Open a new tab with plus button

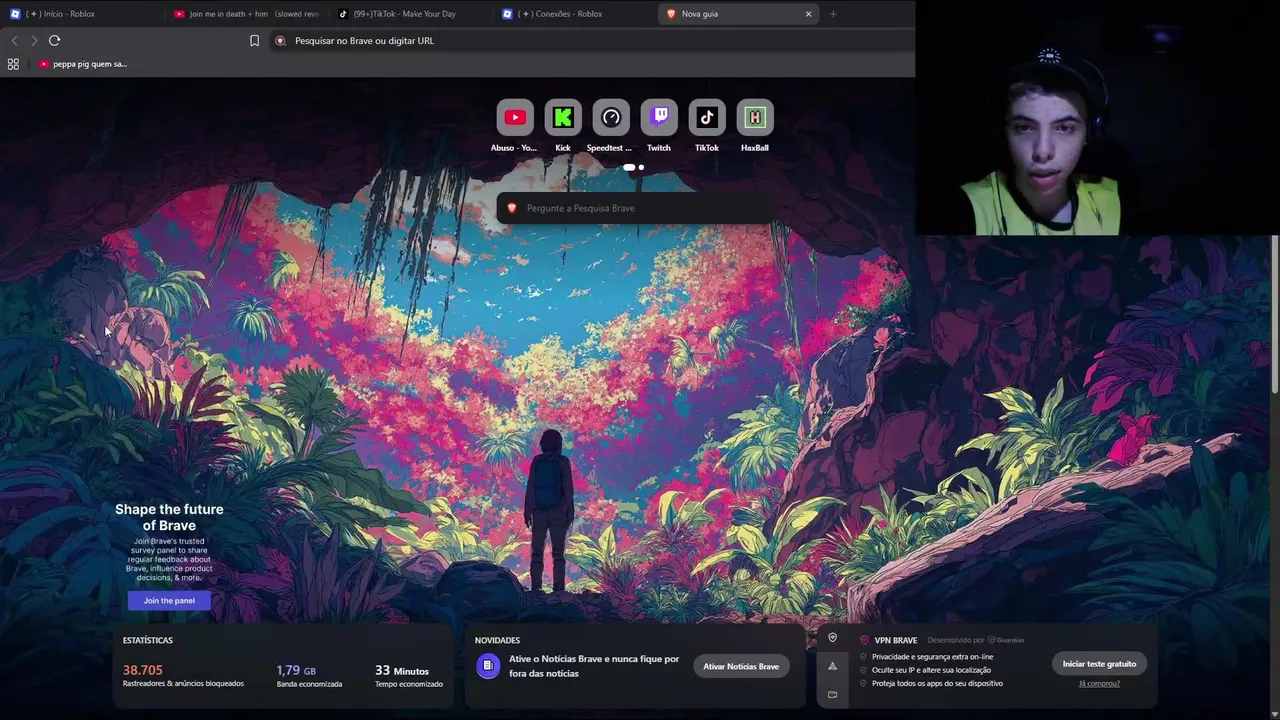[833, 14]
